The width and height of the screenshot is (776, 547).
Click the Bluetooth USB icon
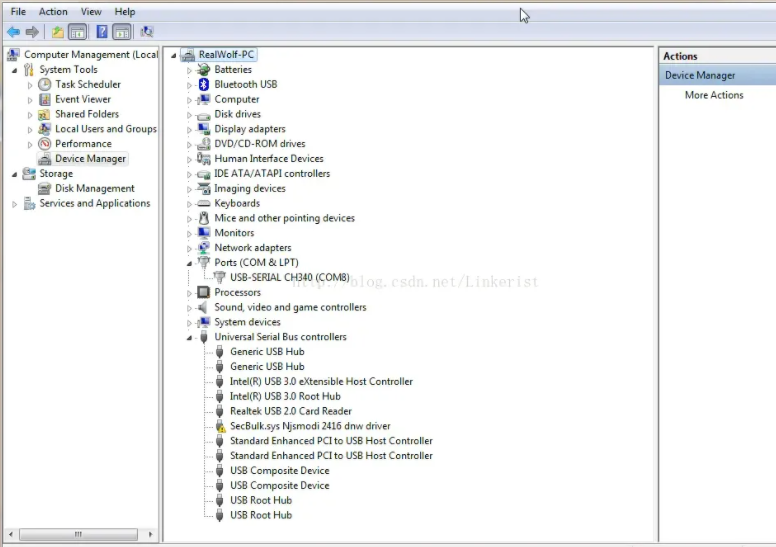203,84
